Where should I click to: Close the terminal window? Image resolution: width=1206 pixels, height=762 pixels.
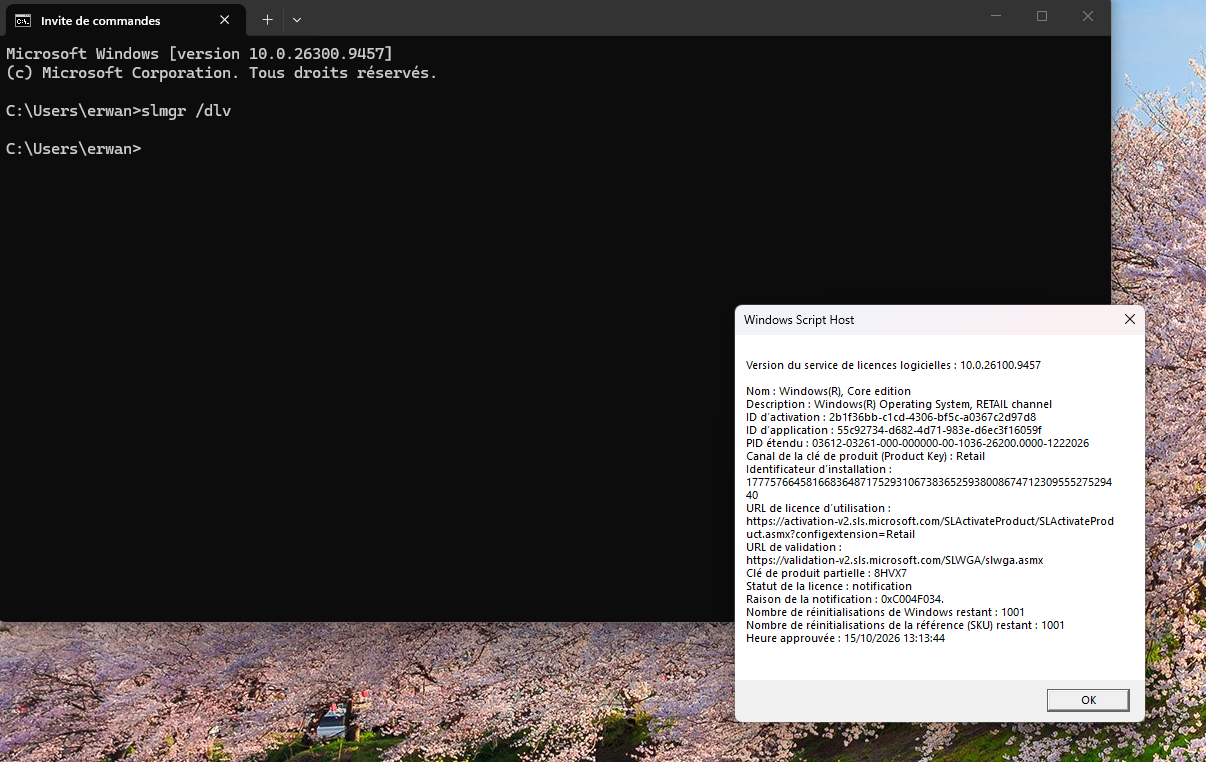pos(1088,16)
